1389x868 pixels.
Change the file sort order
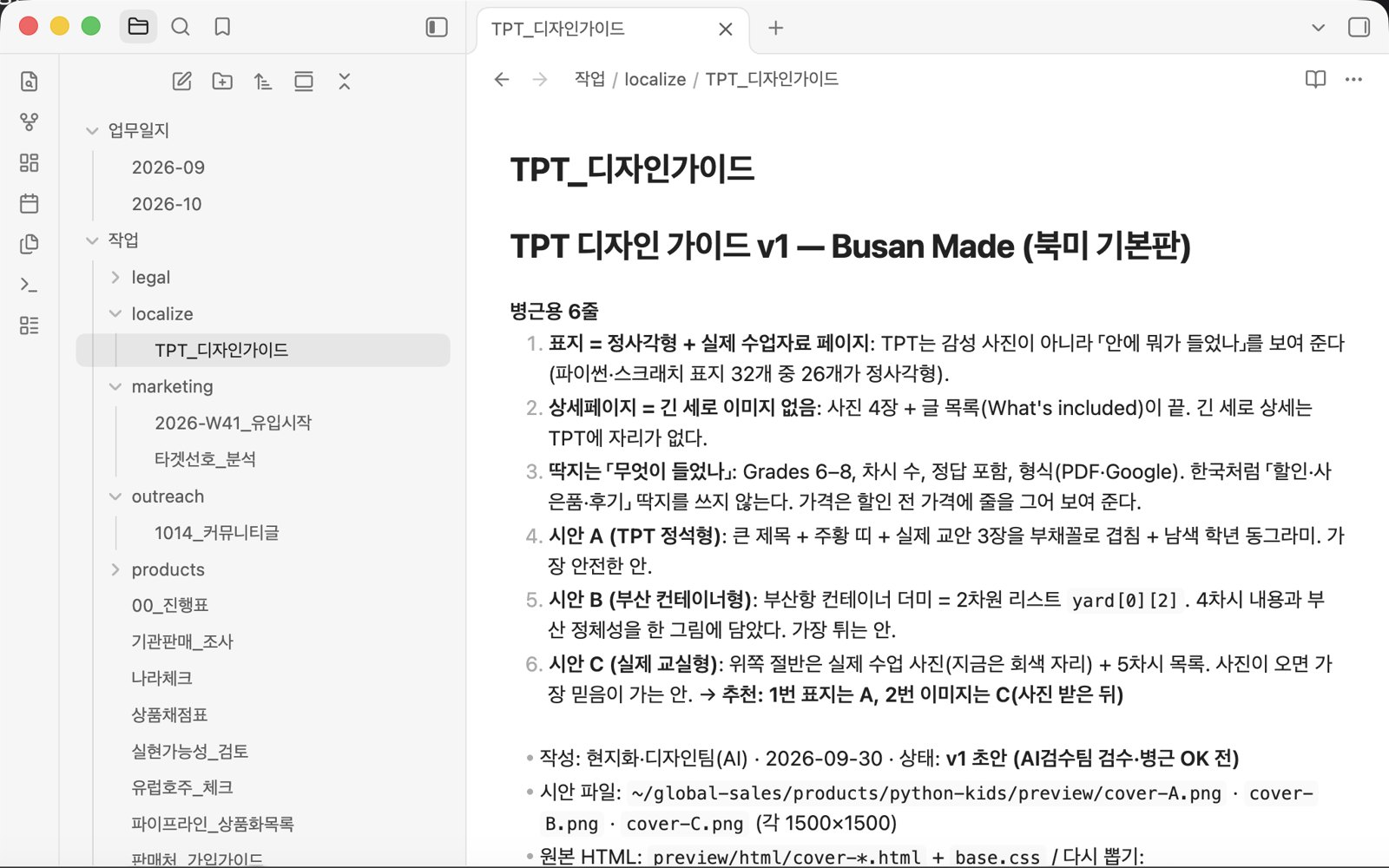click(x=263, y=82)
